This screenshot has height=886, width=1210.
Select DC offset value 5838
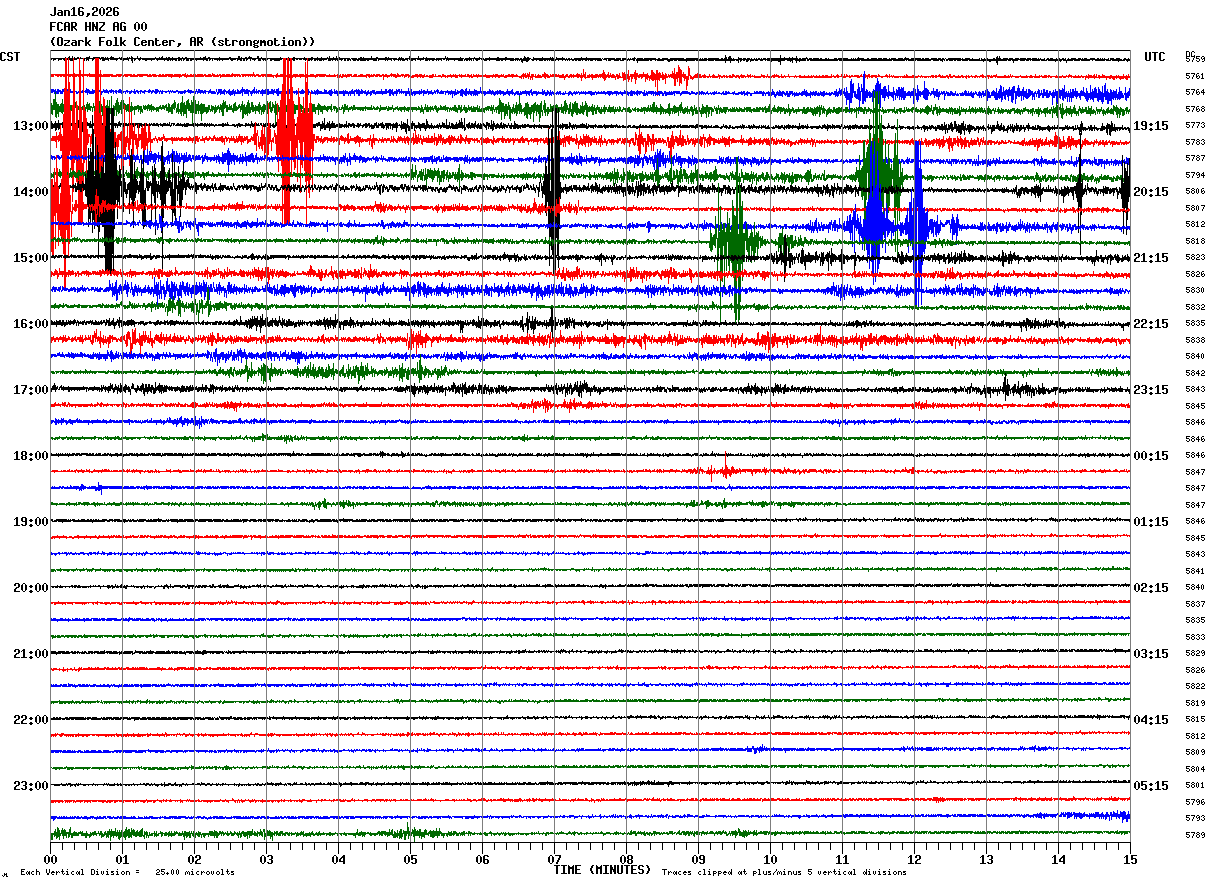pyautogui.click(x=1195, y=340)
